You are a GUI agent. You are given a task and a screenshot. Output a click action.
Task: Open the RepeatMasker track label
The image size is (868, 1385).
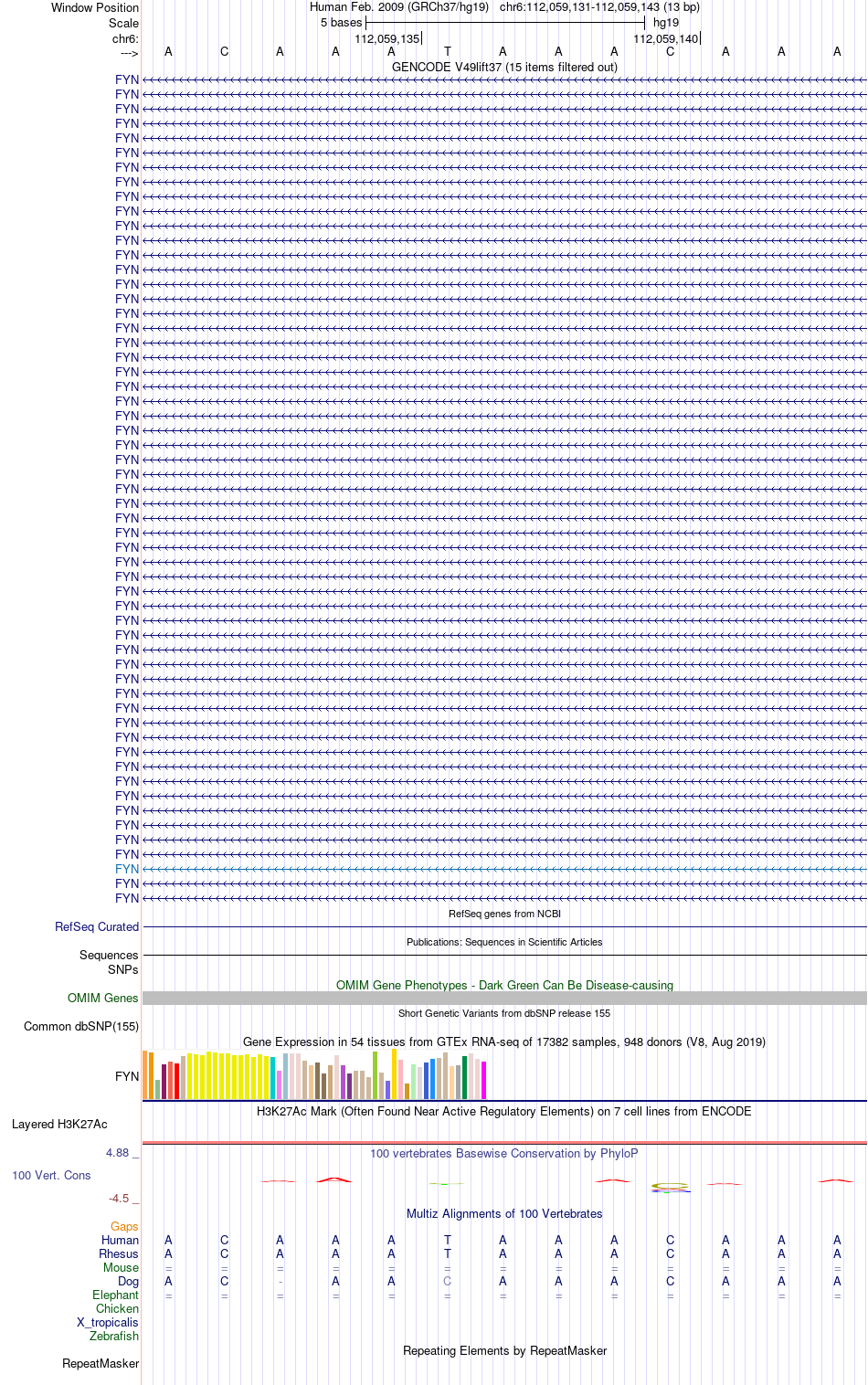[x=101, y=1363]
